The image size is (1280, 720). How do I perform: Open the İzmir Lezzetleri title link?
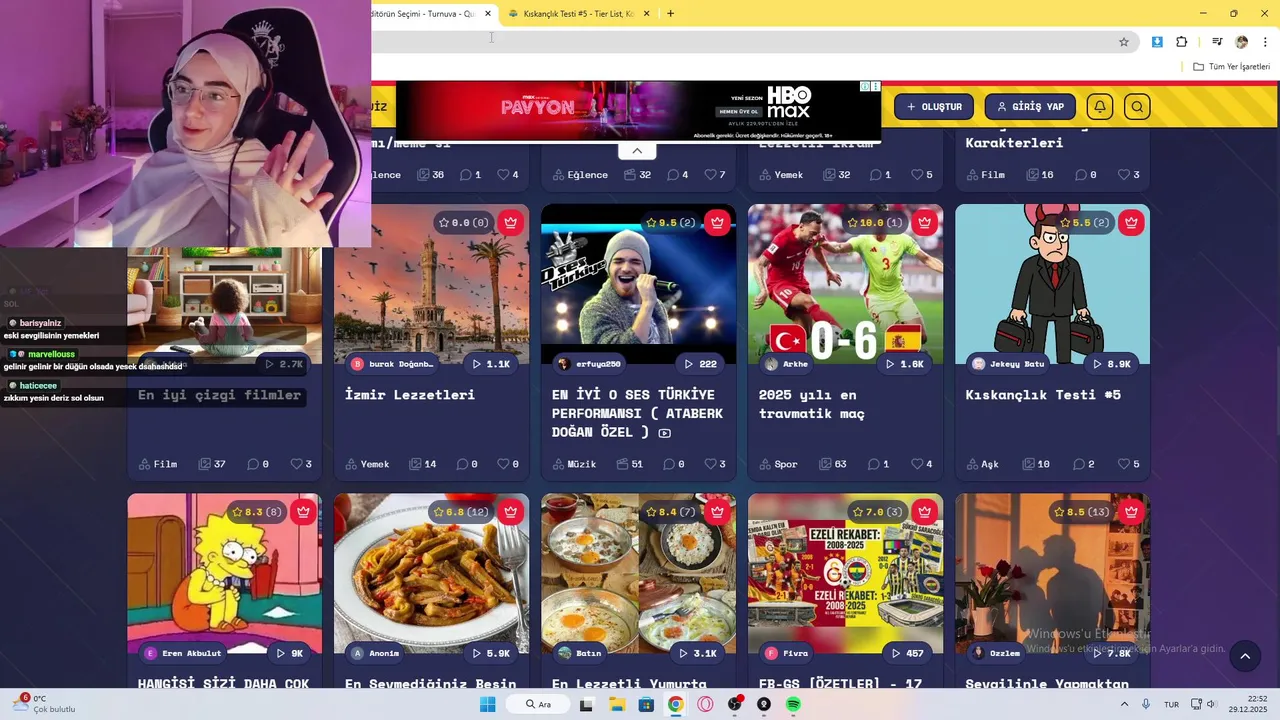410,395
